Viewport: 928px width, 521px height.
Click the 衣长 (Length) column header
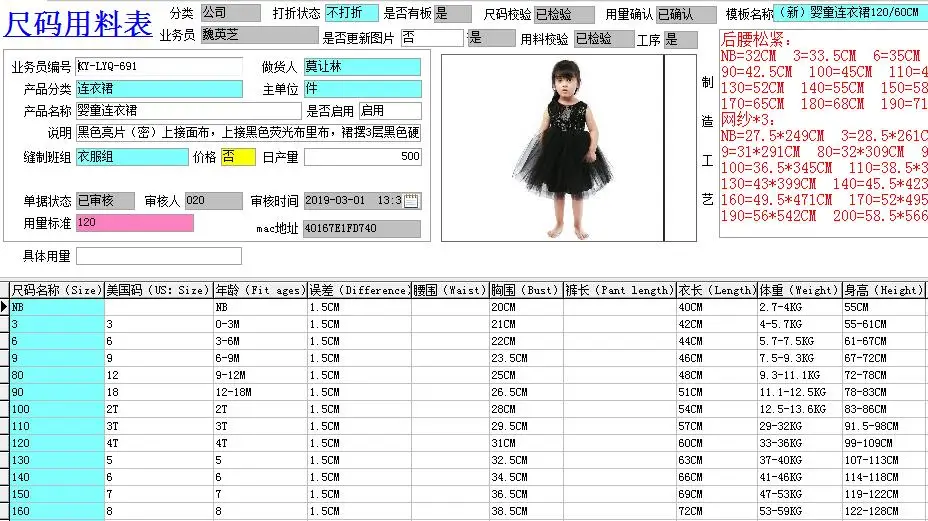(x=717, y=290)
